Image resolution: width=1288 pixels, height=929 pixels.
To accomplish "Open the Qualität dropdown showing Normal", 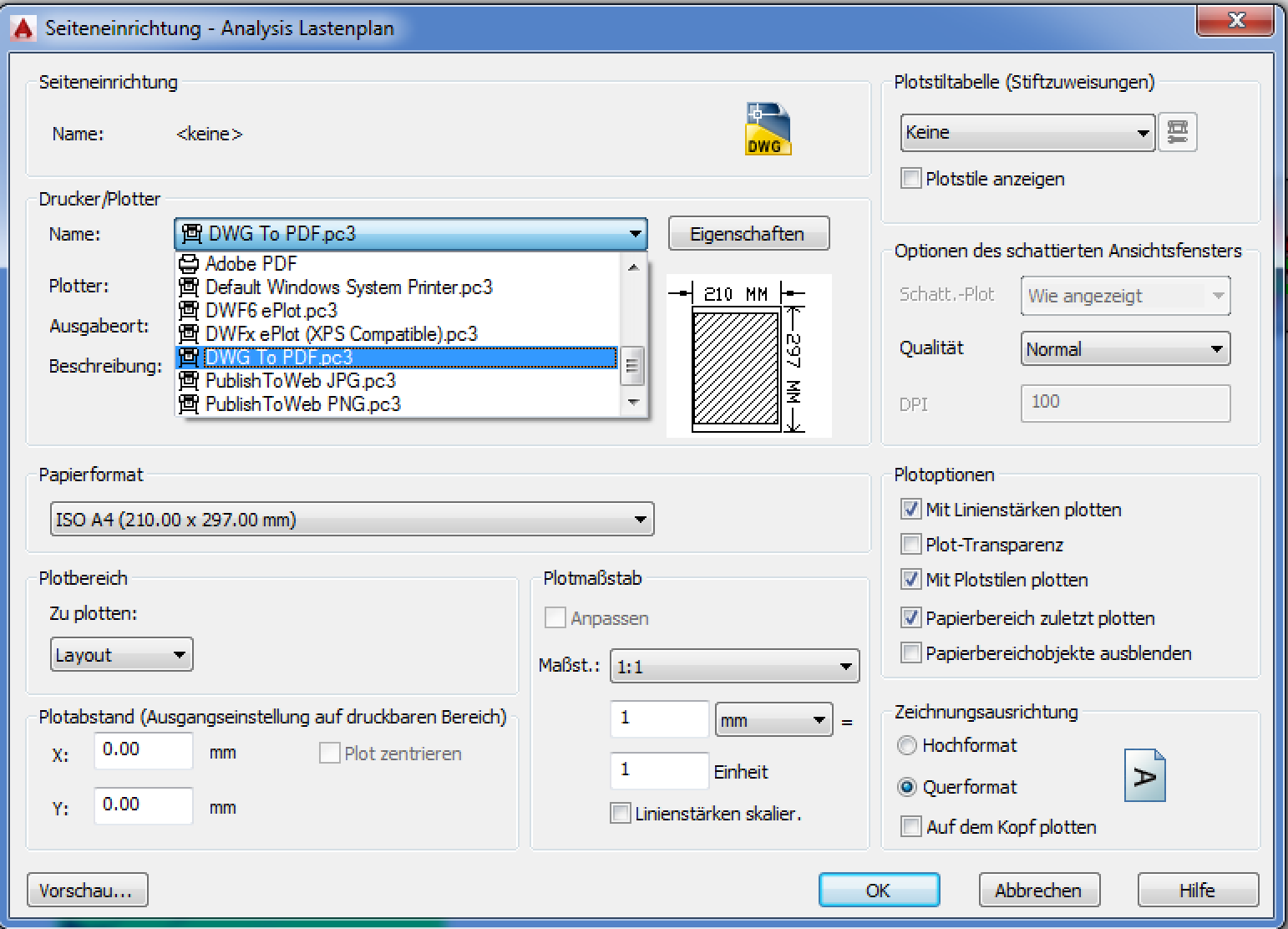I will [x=1218, y=348].
